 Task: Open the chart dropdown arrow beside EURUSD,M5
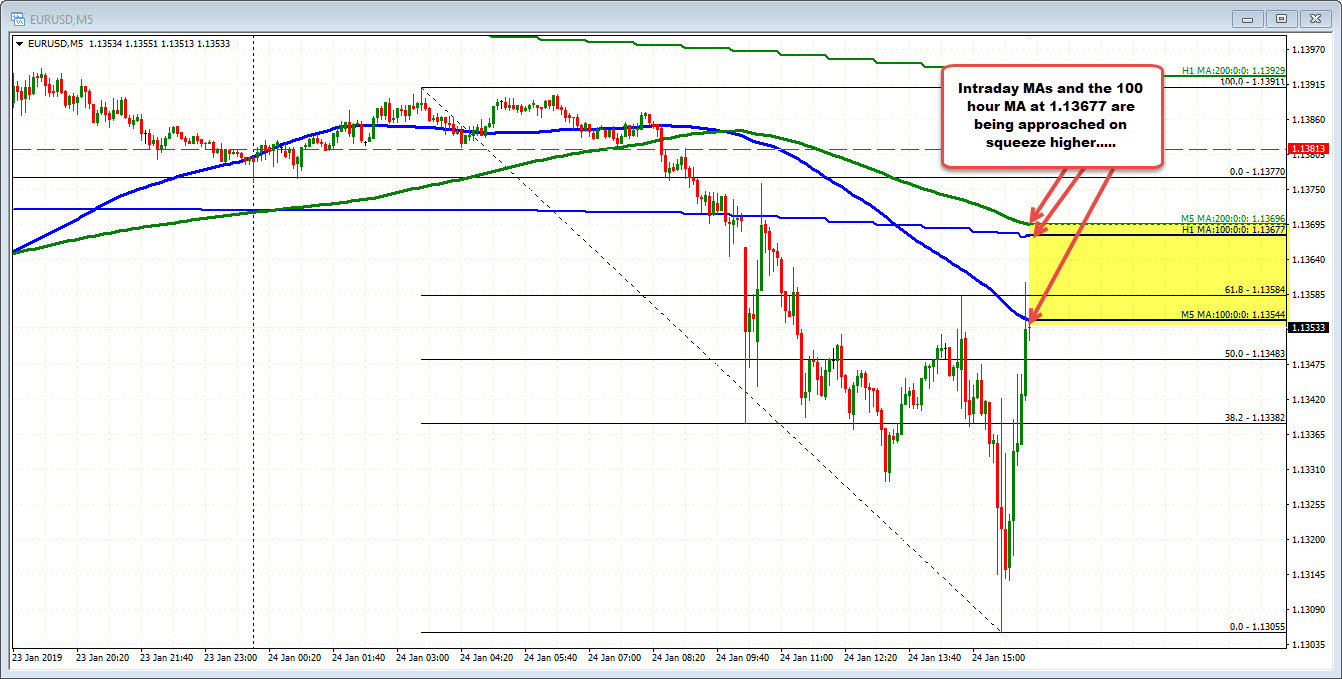coord(20,43)
